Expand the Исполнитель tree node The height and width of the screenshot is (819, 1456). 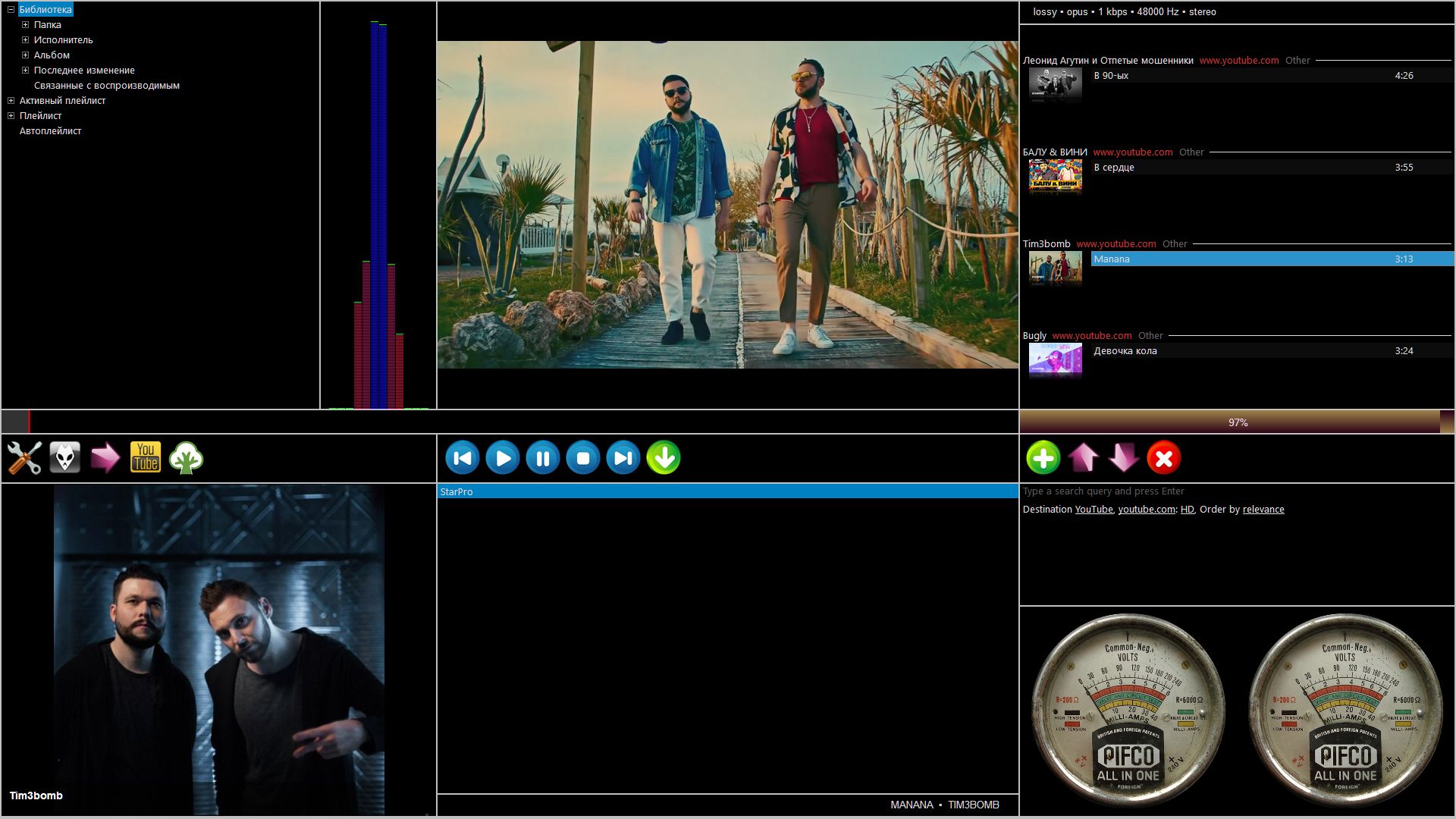pyautogui.click(x=25, y=40)
